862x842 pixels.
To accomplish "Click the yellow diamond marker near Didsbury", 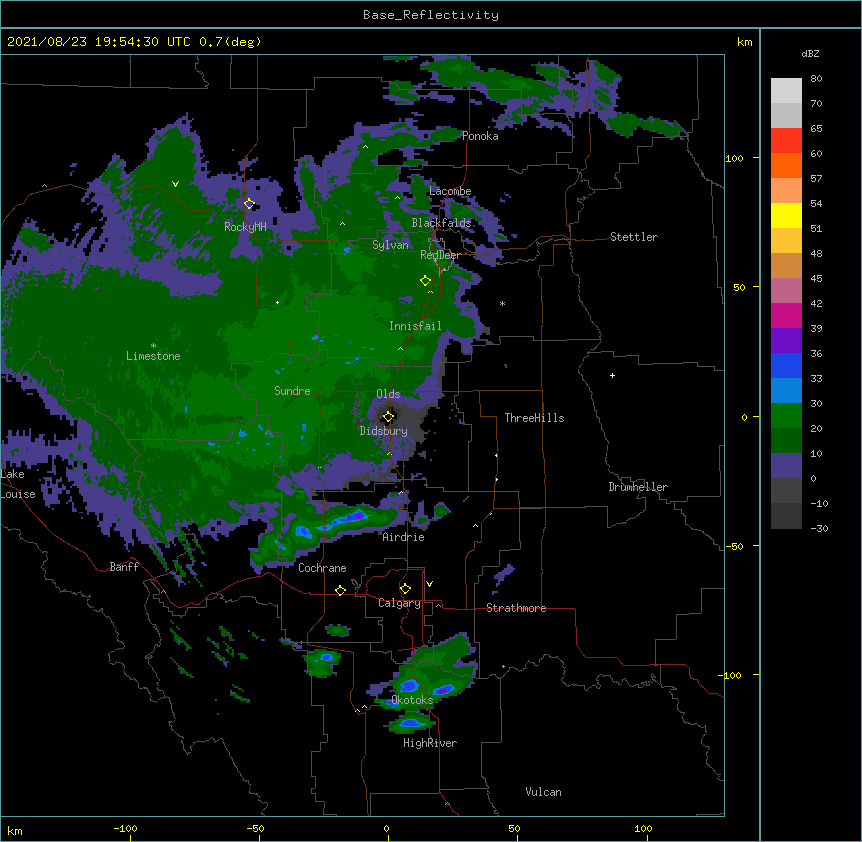I will click(388, 417).
